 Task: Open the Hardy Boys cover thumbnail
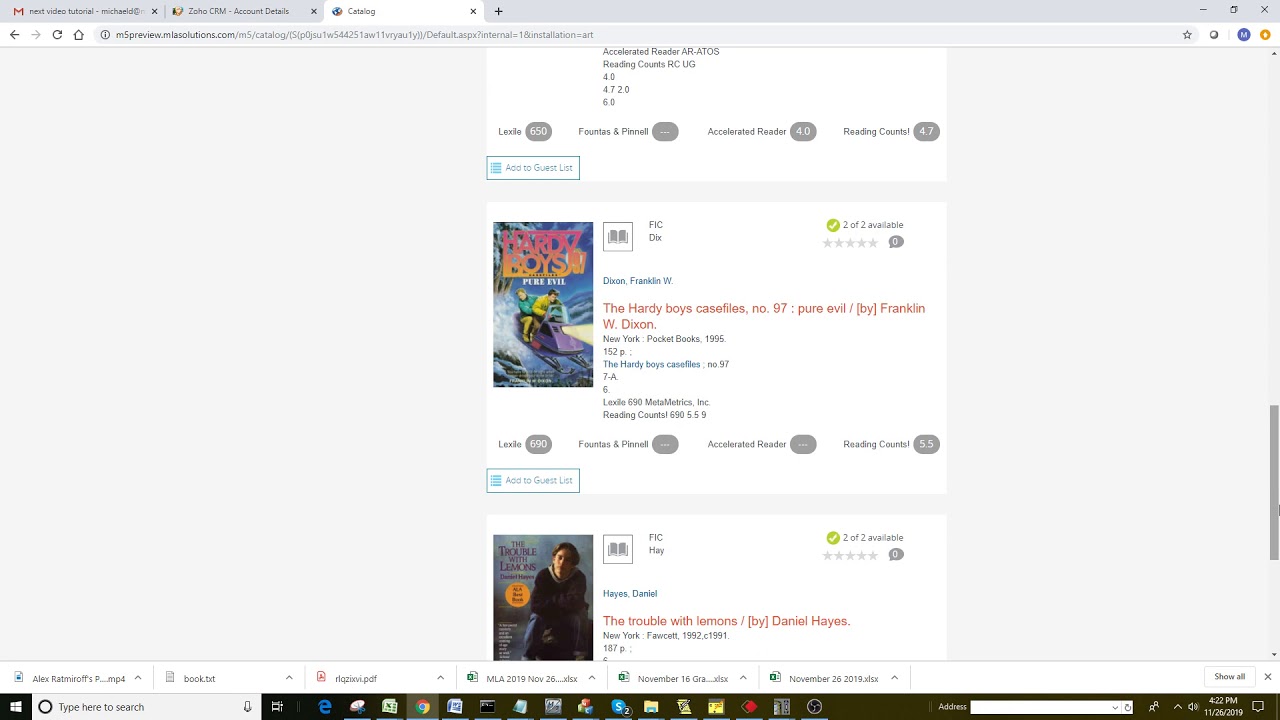543,304
